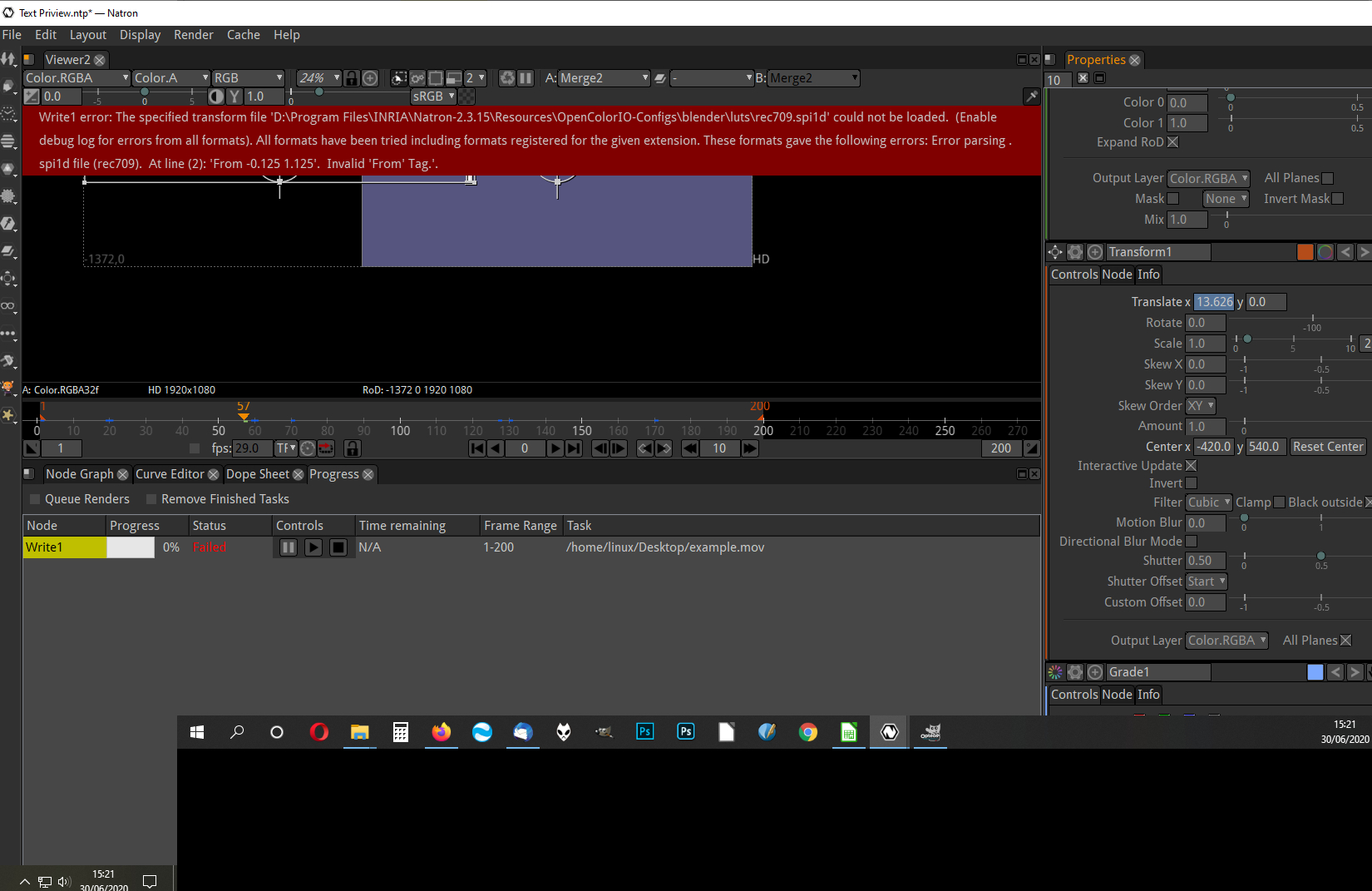Click the Transform1 orange node color swatch

pyautogui.click(x=1305, y=252)
